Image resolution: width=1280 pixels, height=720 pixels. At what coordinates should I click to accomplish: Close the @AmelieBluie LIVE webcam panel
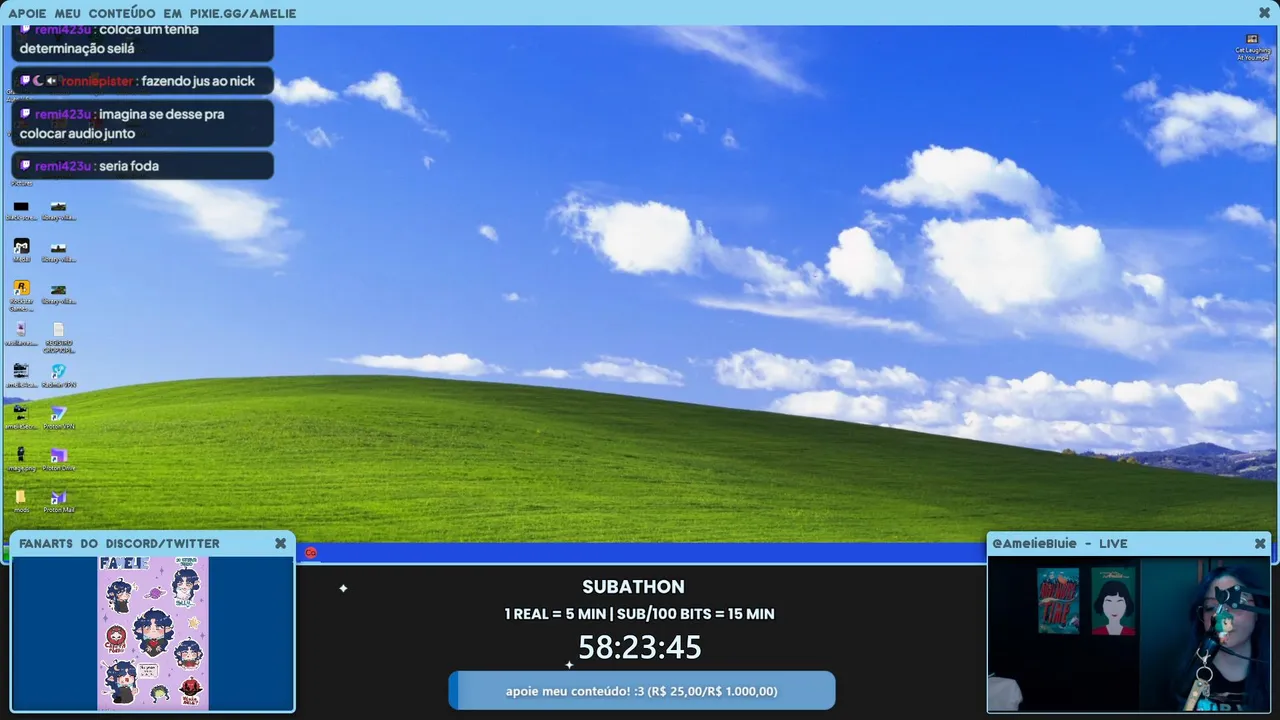(1260, 543)
